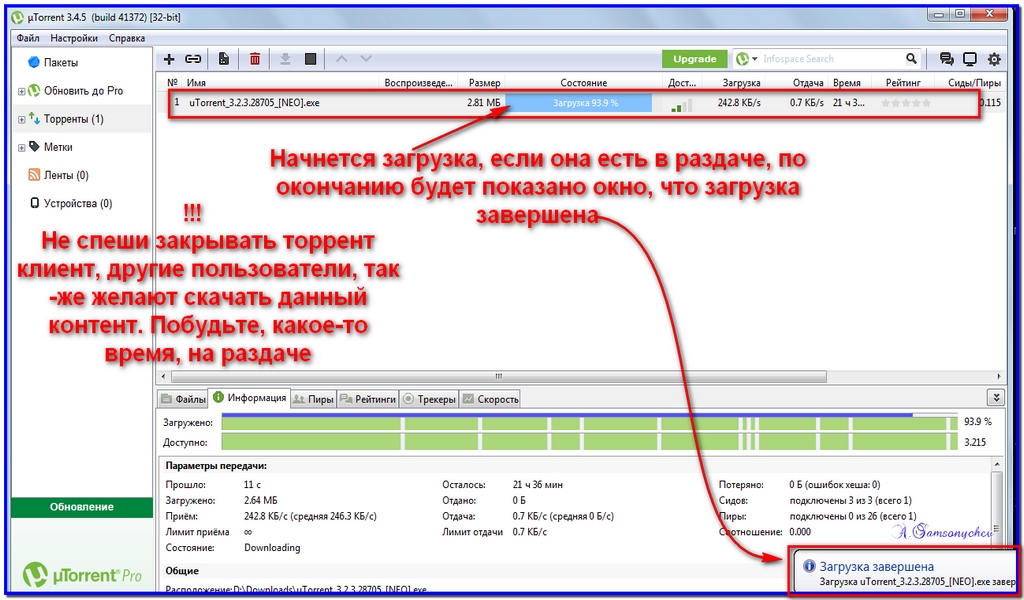Click the rating stars of the torrent
Screen dimensions: 1024x600
click(x=905, y=103)
